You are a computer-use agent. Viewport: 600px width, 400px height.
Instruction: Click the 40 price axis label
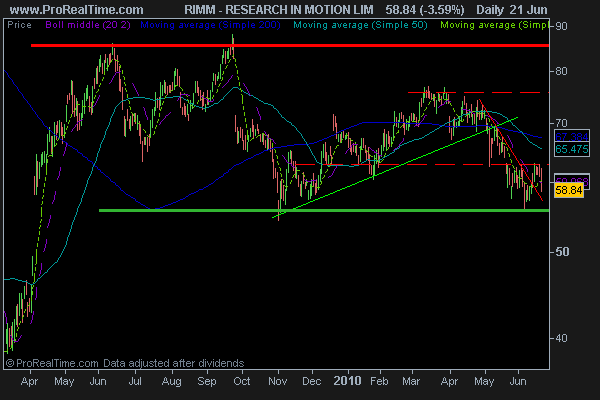(561, 338)
